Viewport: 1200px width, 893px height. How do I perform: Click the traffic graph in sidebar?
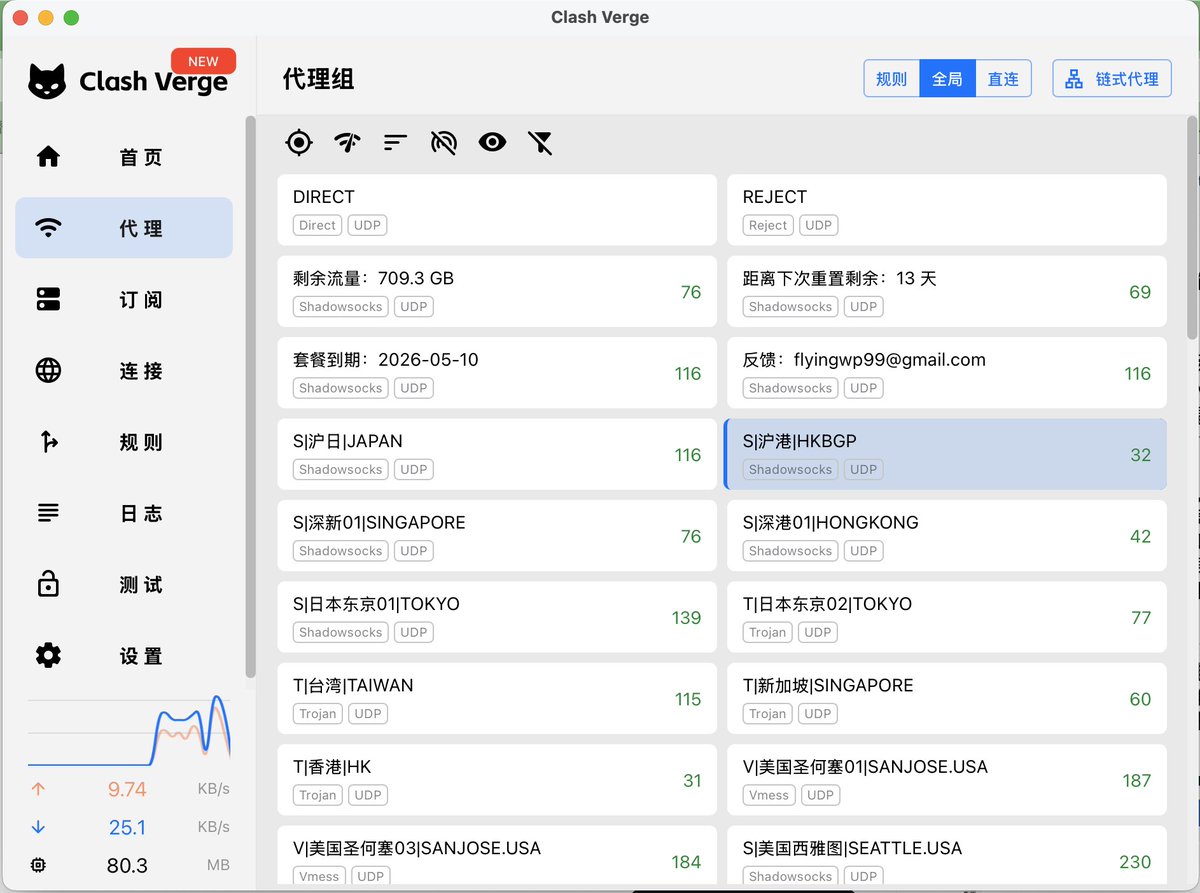(129, 732)
